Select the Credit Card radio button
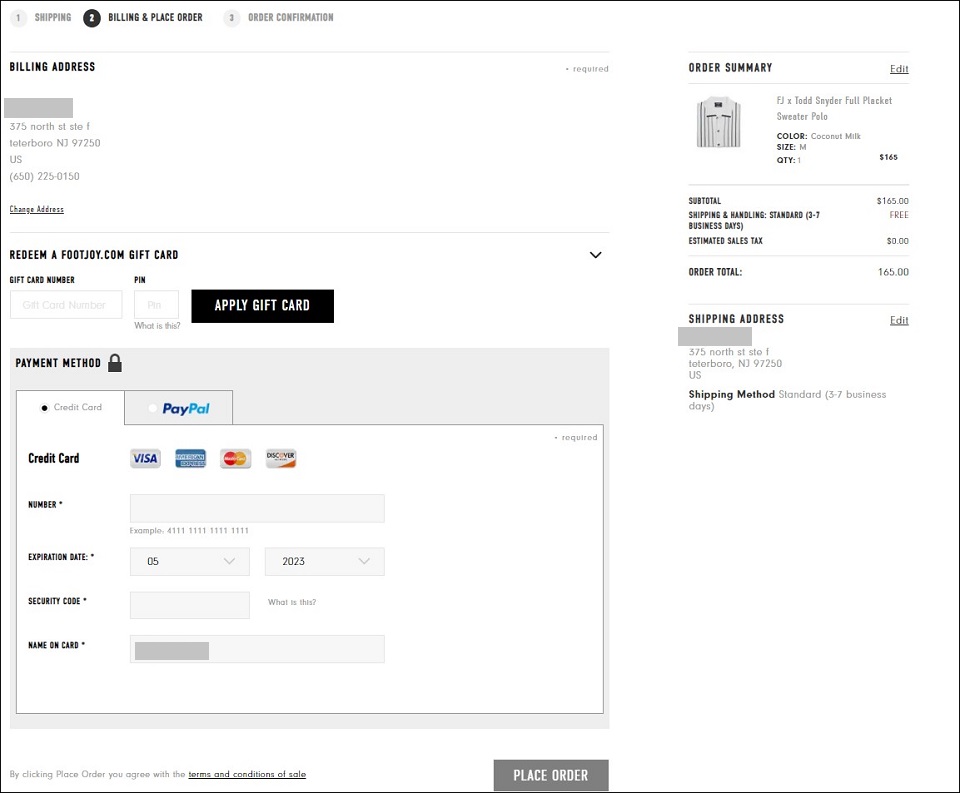 44,408
